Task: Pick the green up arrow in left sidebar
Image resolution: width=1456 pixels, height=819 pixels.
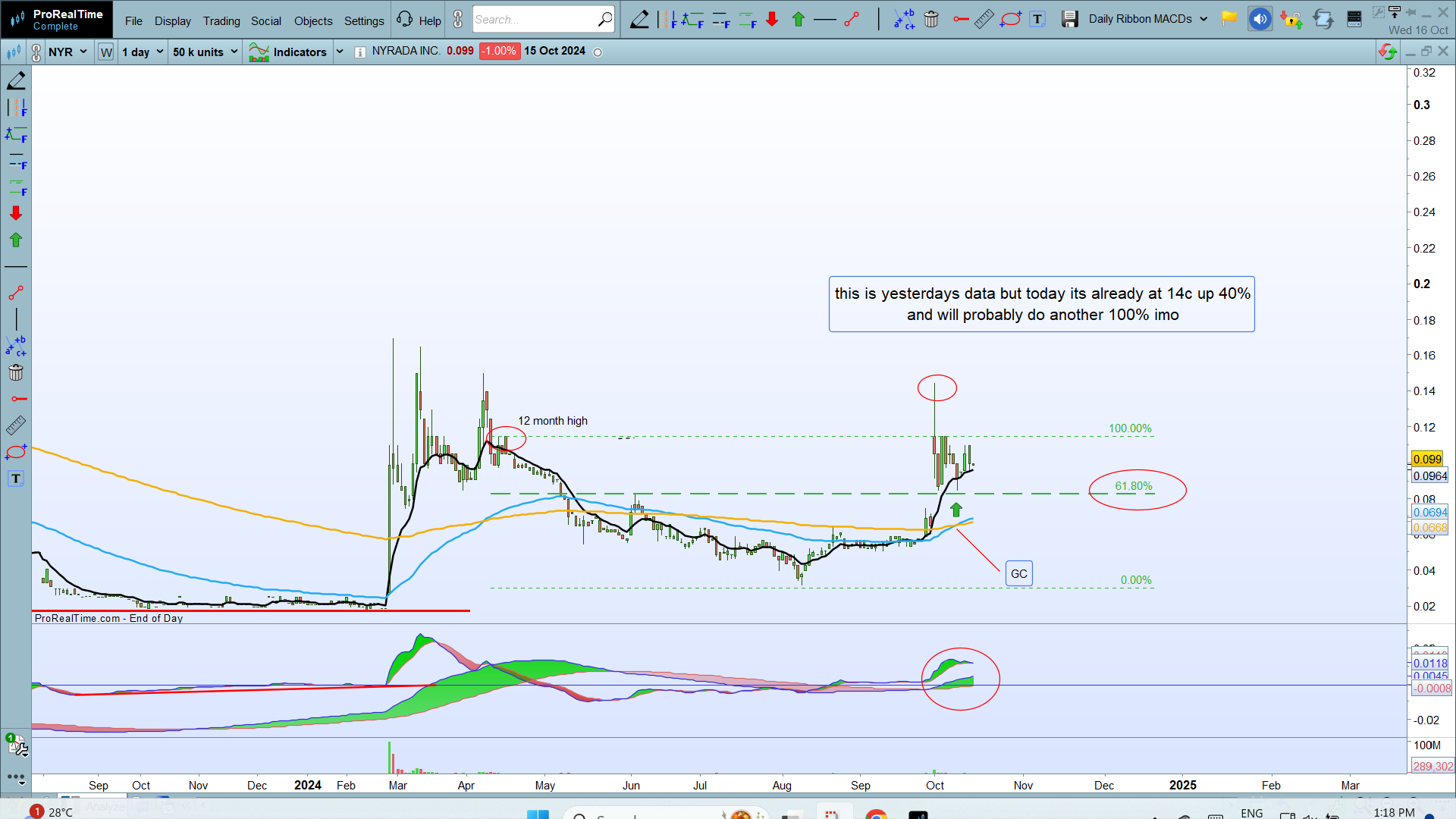Action: click(x=16, y=240)
